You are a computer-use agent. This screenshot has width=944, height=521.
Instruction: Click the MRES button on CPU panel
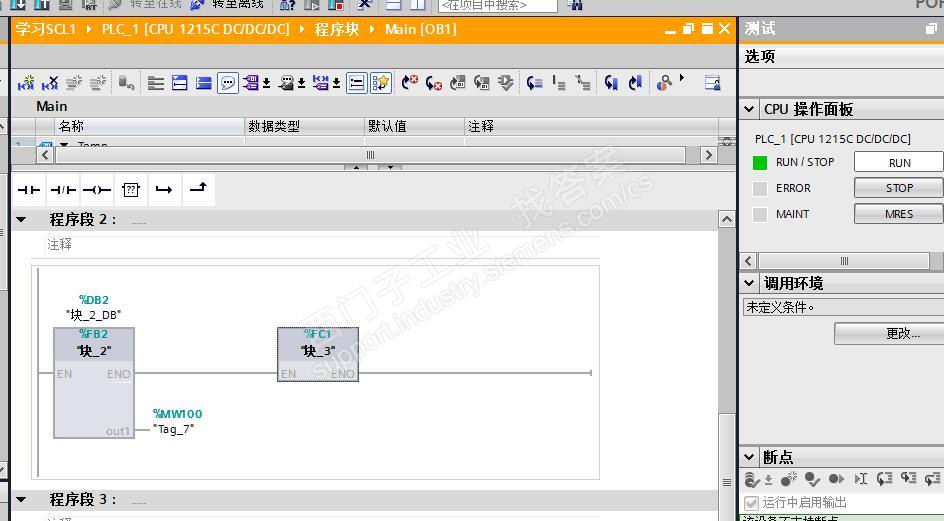pyautogui.click(x=899, y=214)
